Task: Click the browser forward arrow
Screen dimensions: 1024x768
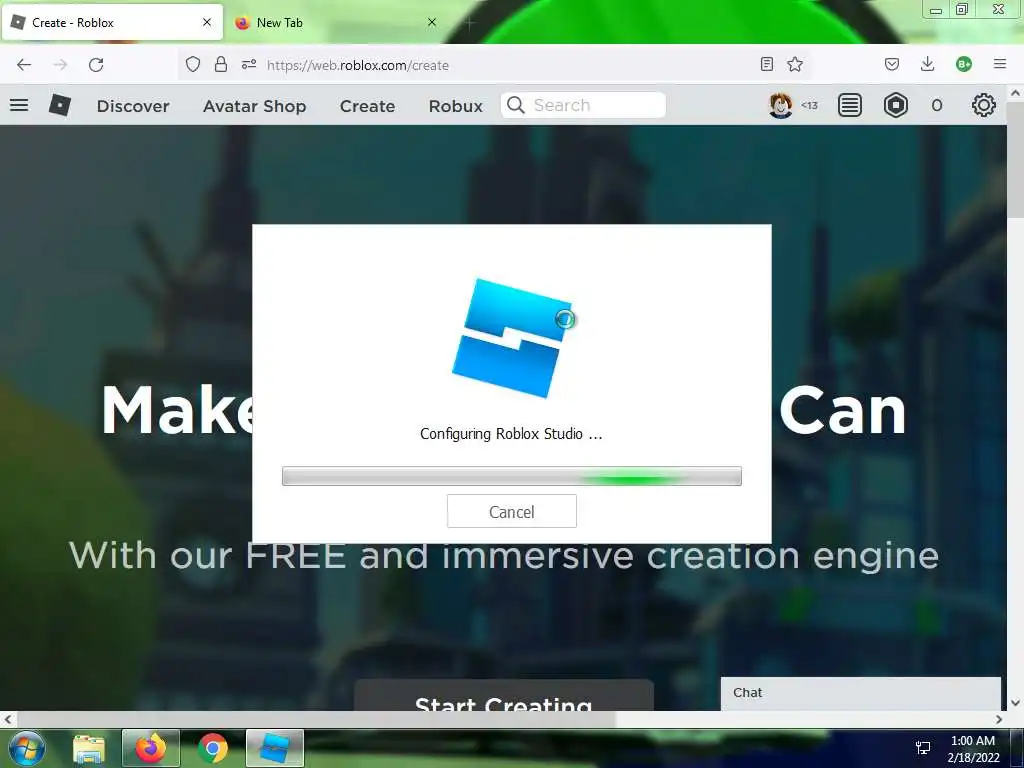Action: coord(60,65)
